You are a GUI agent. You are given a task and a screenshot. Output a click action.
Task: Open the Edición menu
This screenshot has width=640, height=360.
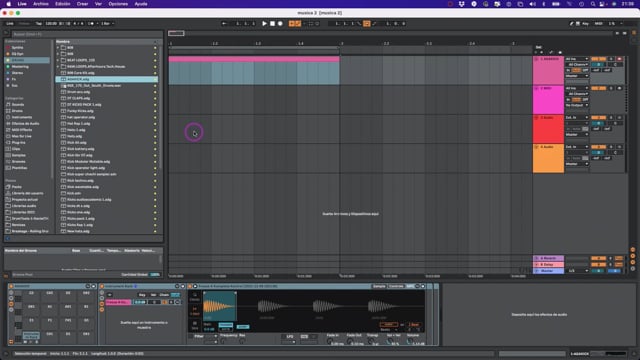(62, 4)
